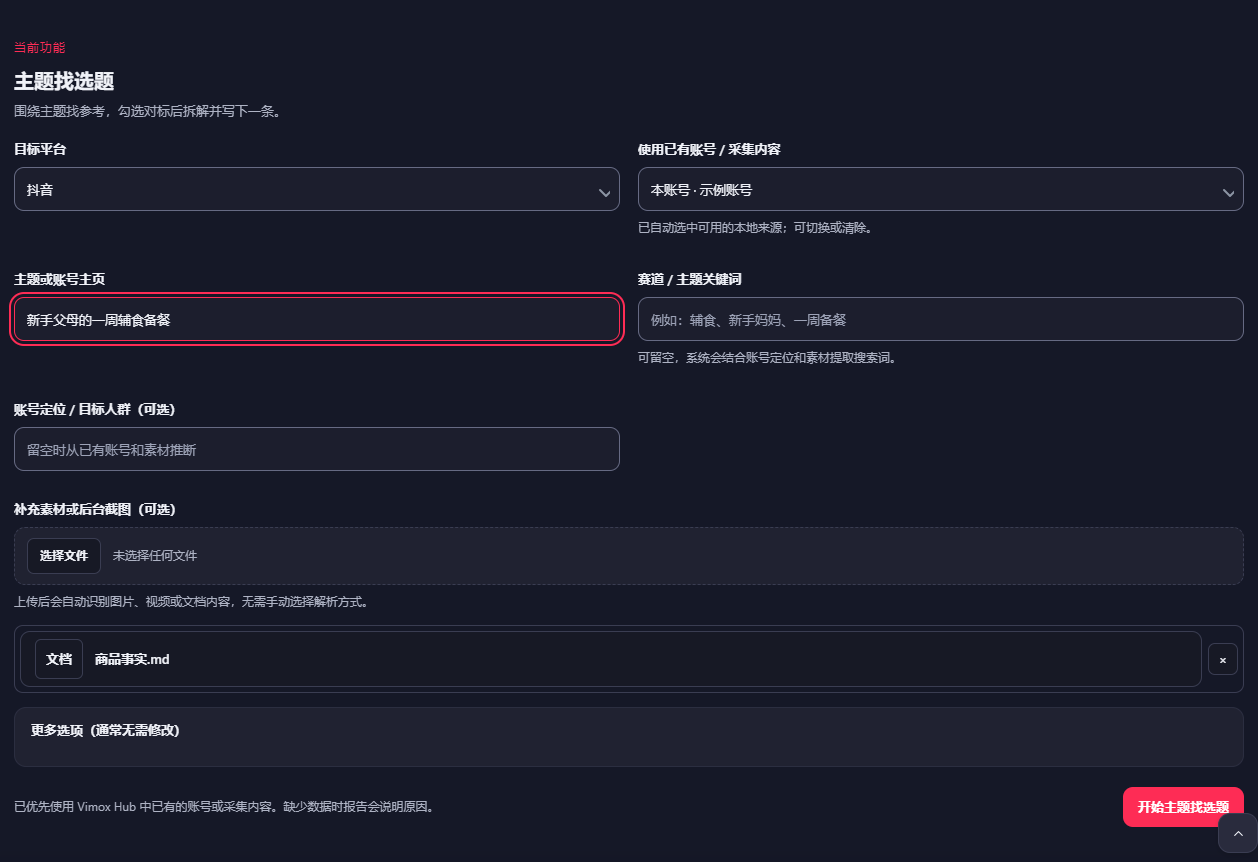Click the 赛道 / 主题关键词 input field

[940, 319]
